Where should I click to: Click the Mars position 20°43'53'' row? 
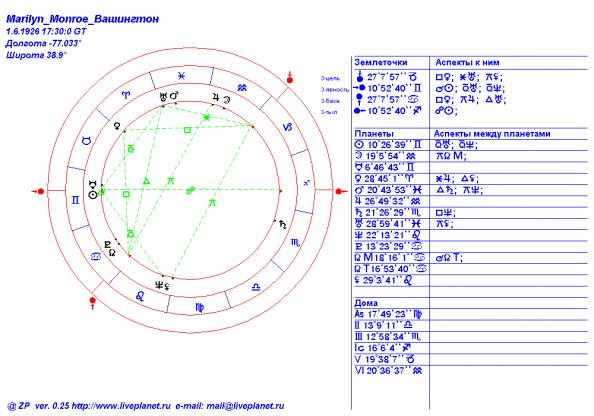click(x=388, y=190)
